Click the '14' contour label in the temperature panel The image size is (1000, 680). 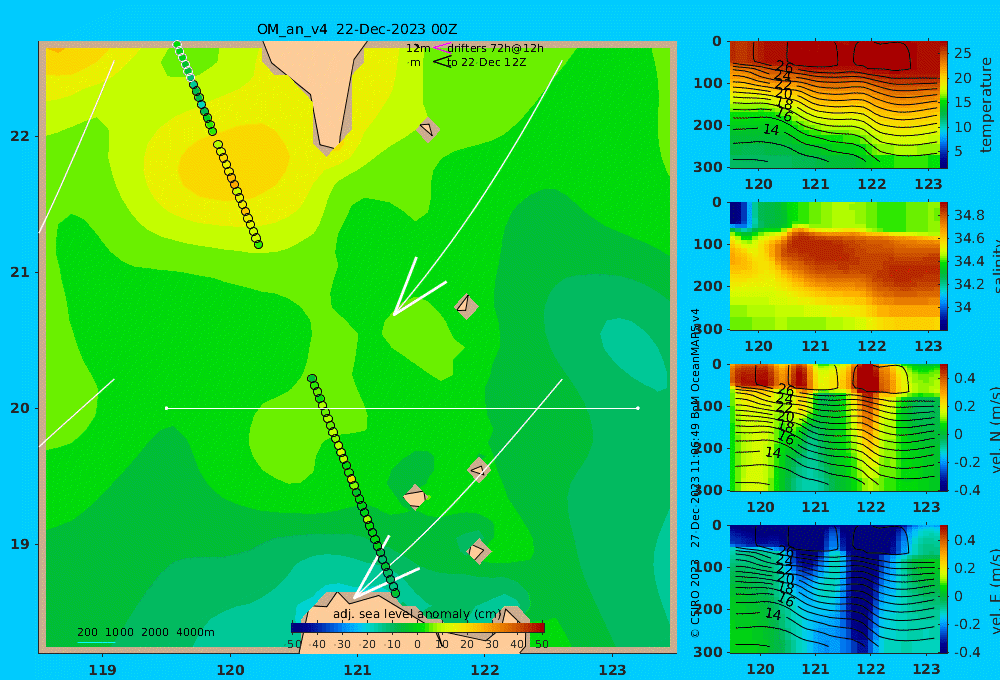click(x=771, y=129)
